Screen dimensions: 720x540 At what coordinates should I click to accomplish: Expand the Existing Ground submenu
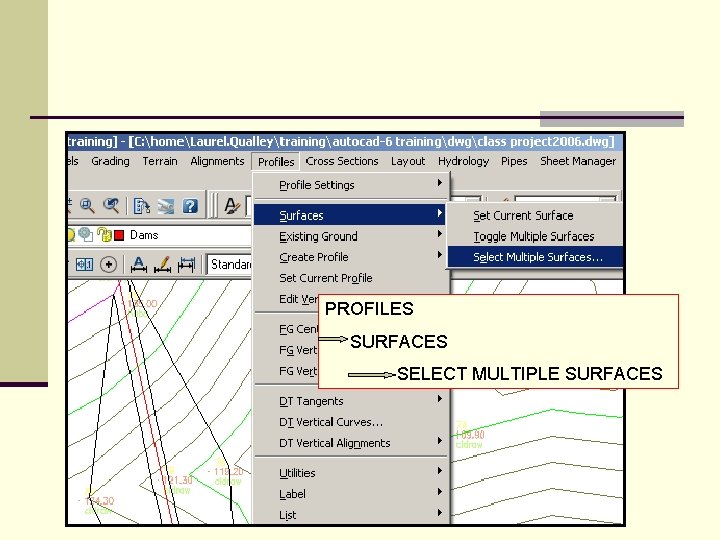pos(350,236)
